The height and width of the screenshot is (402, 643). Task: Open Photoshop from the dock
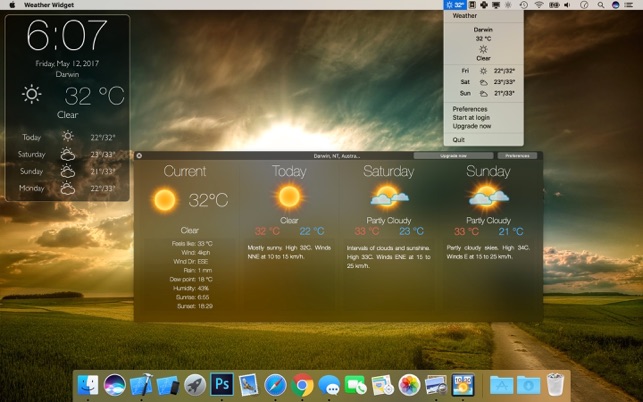tap(222, 384)
